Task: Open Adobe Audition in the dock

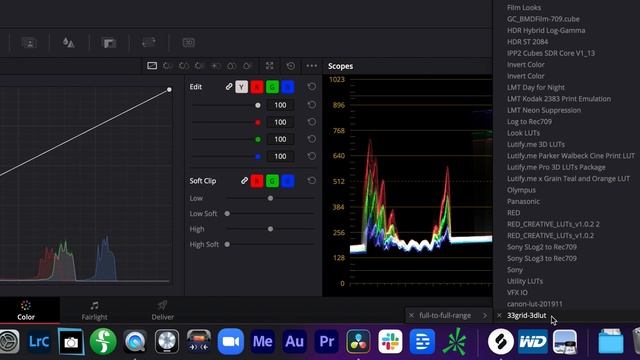Action: tap(294, 341)
